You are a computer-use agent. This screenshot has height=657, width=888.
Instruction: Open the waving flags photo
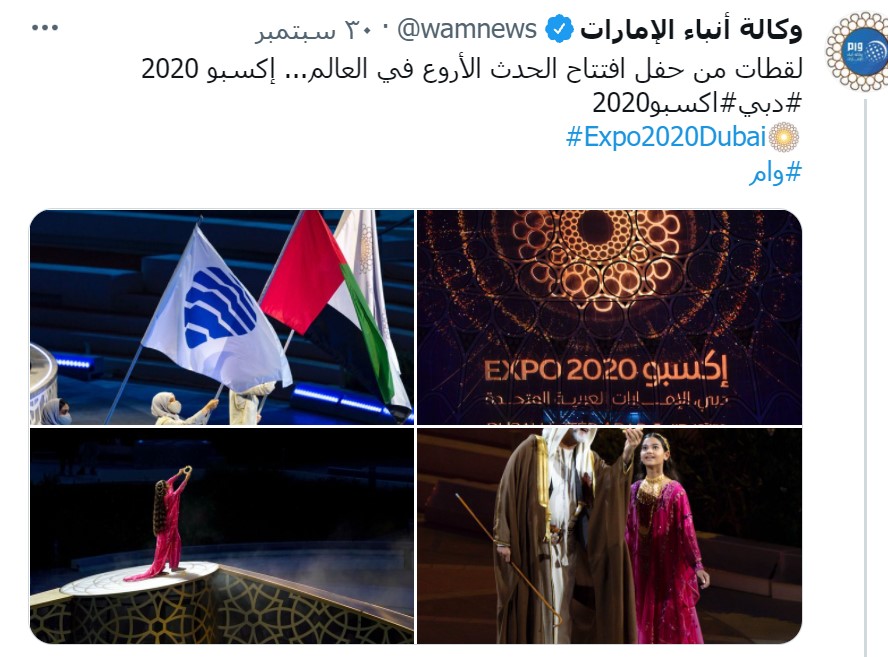point(222,317)
